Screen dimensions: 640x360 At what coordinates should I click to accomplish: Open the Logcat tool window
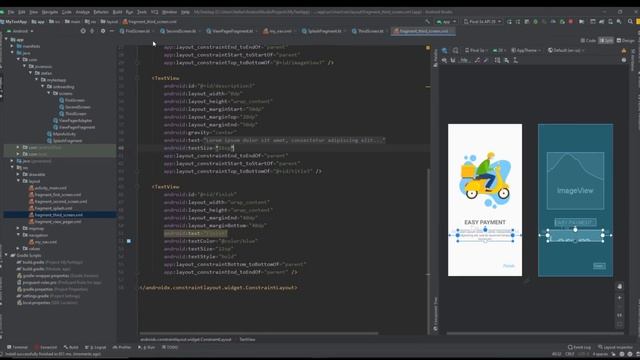coord(97,347)
